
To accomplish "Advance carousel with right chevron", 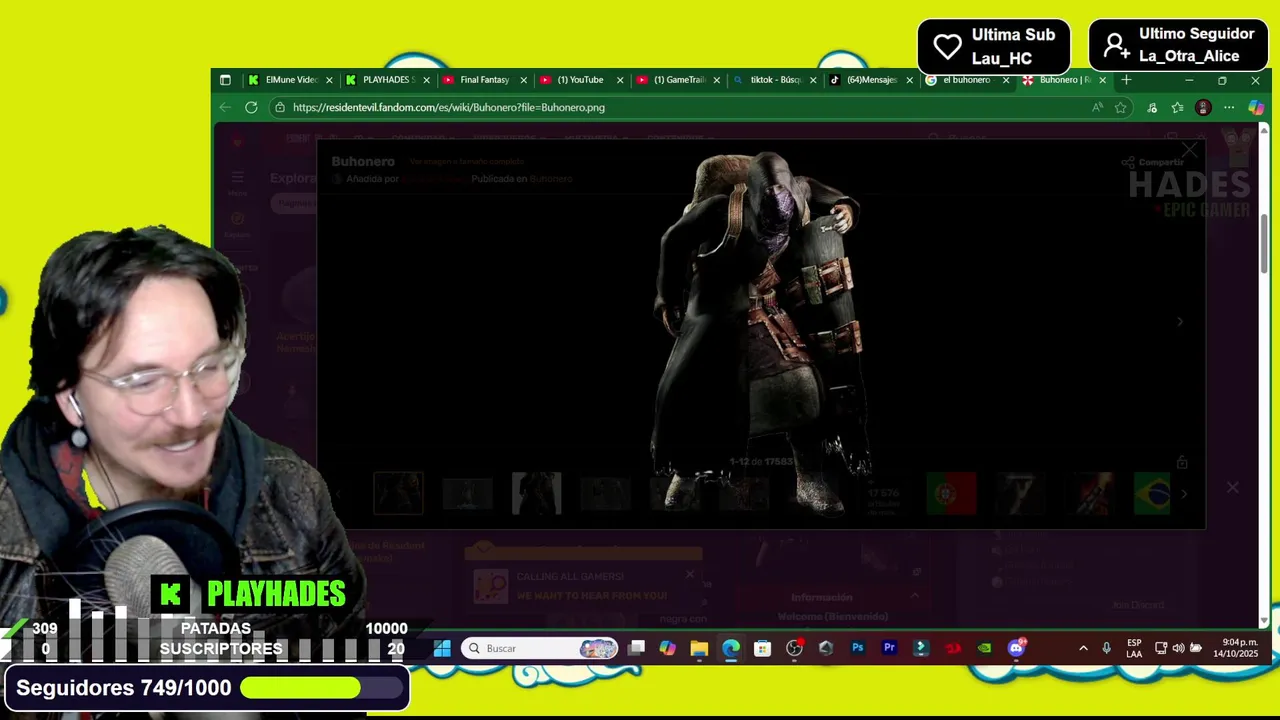I will [x=1184, y=493].
